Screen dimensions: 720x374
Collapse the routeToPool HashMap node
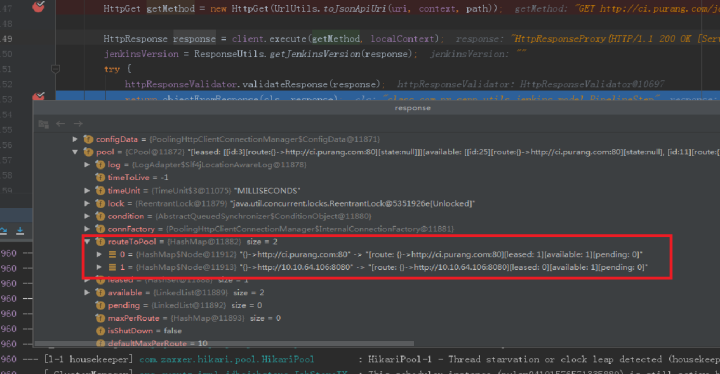click(87, 242)
